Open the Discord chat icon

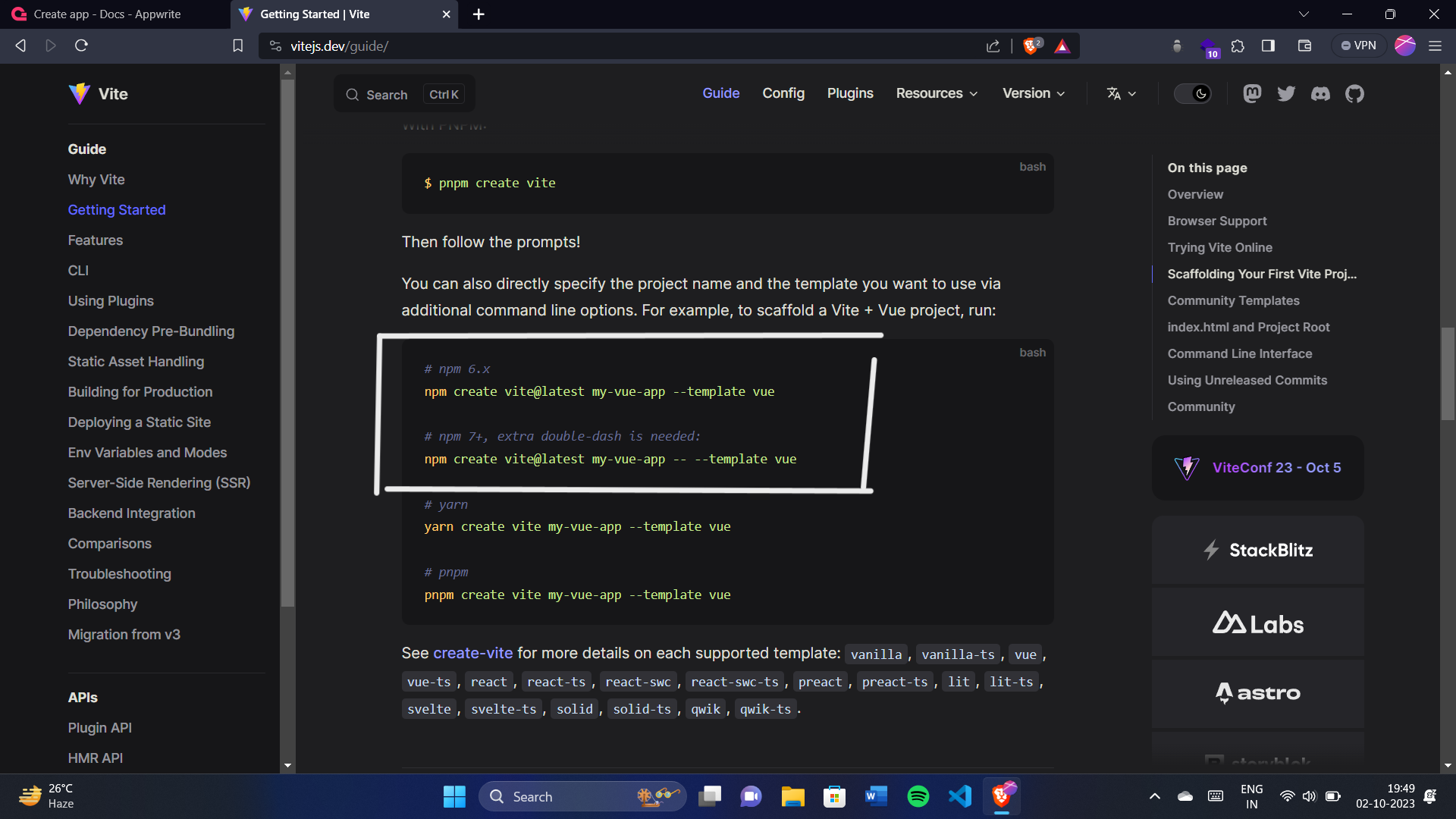pos(1320,93)
